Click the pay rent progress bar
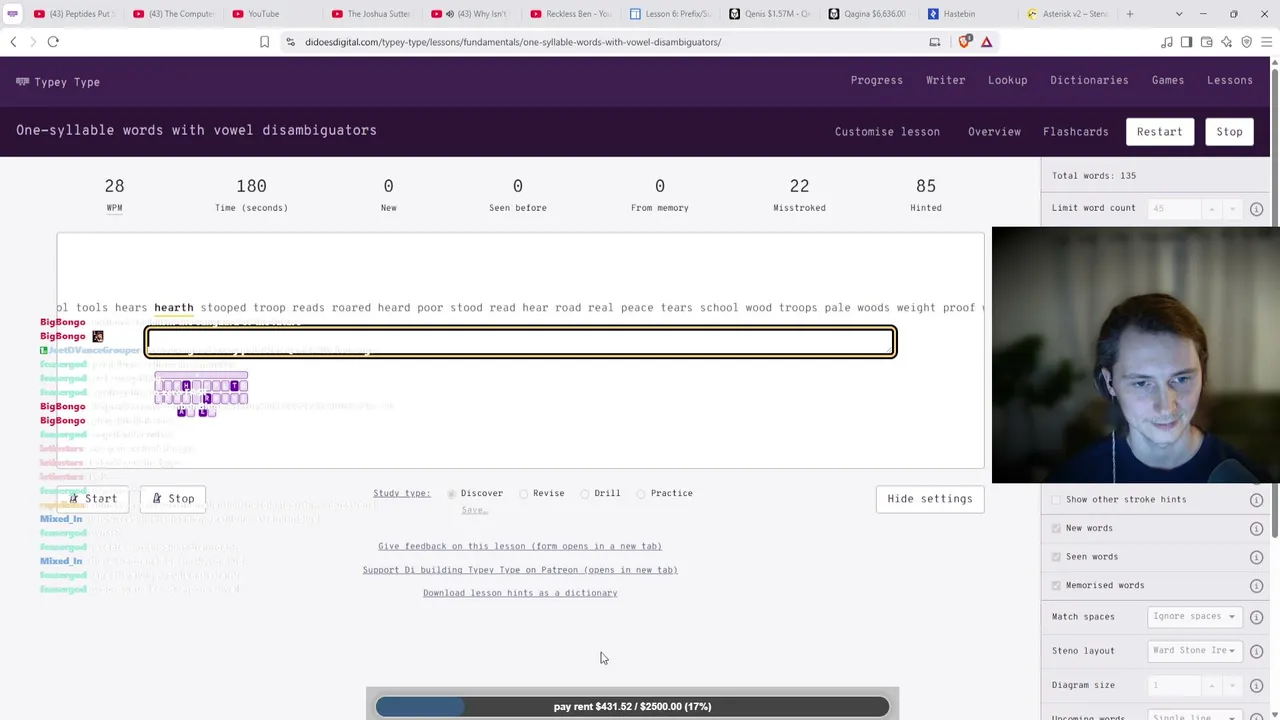 tap(632, 706)
